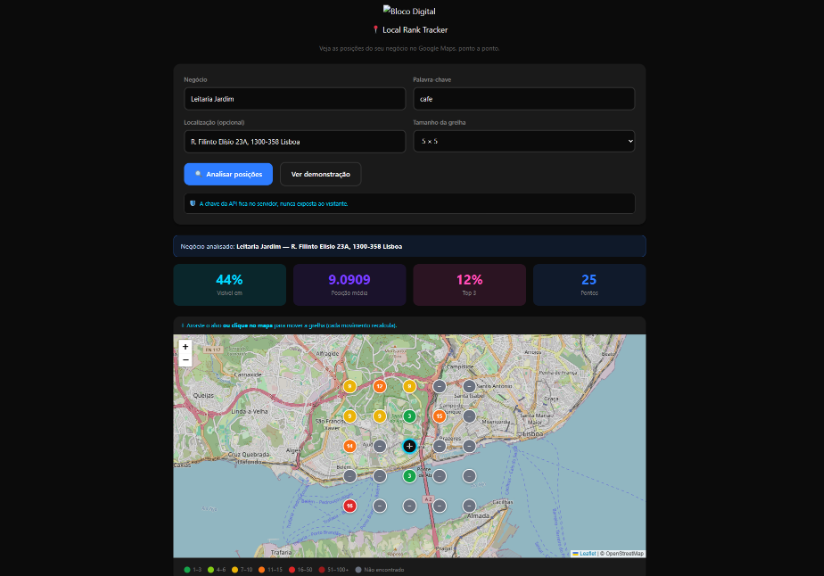Zoom out on the map
The image size is (824, 576).
[x=185, y=359]
